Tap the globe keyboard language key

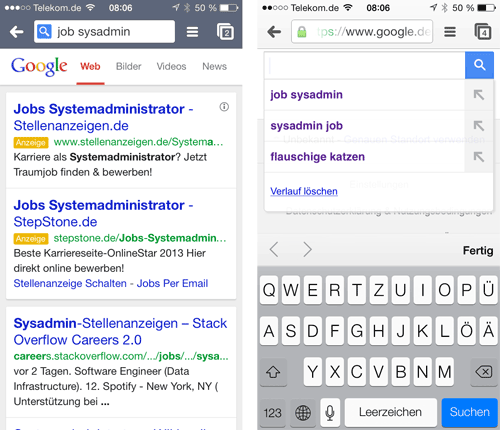pyautogui.click(x=303, y=413)
